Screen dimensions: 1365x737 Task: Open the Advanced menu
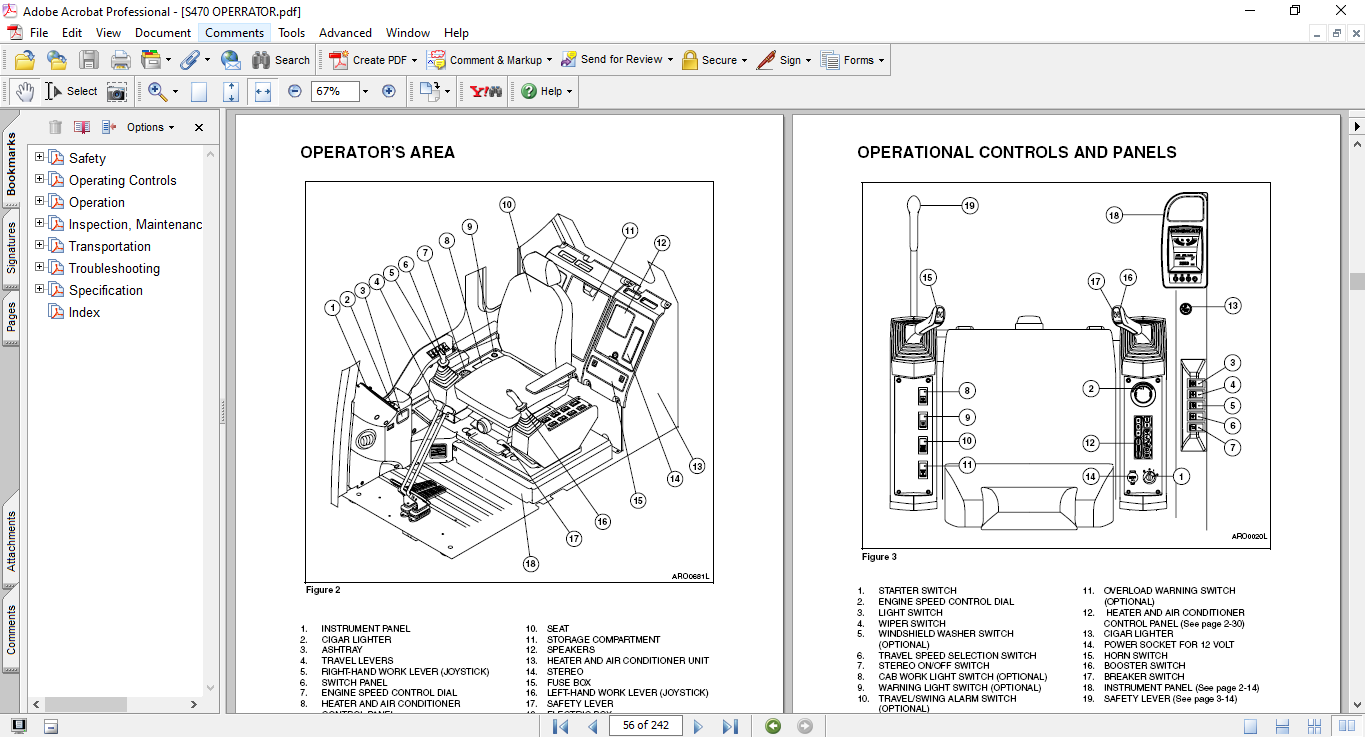pyautogui.click(x=345, y=33)
